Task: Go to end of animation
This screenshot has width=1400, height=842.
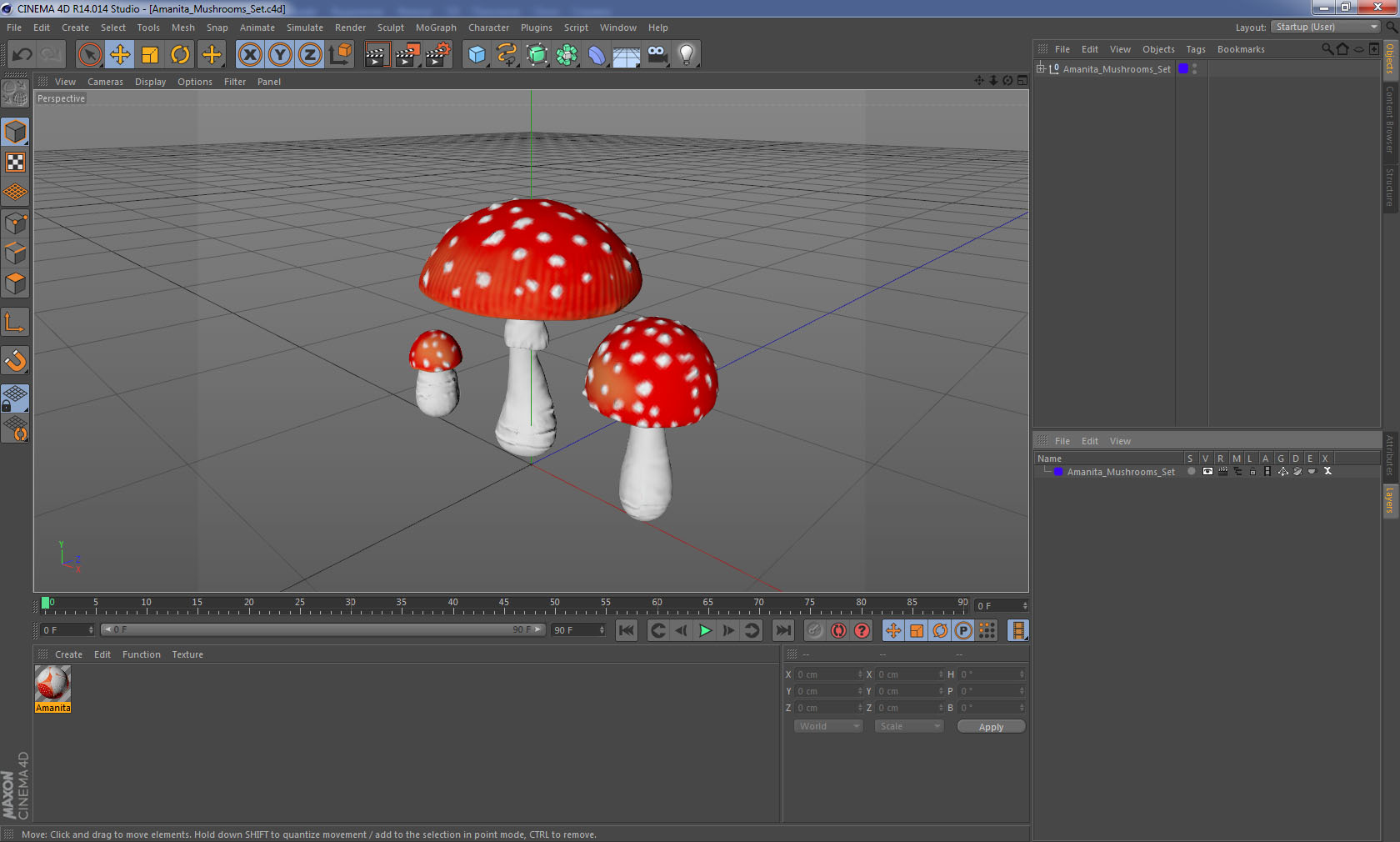Action: [x=782, y=630]
